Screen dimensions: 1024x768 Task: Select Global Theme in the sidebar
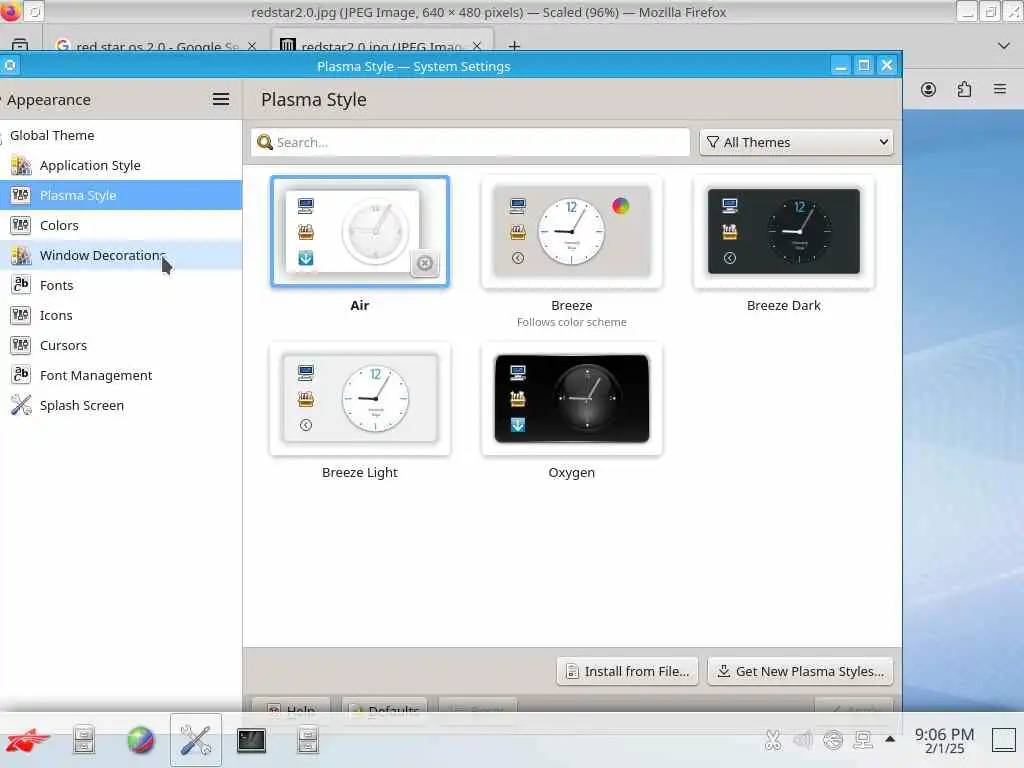pos(121,135)
